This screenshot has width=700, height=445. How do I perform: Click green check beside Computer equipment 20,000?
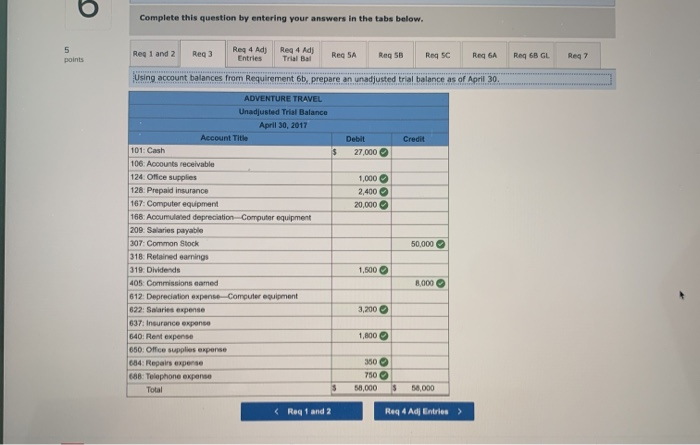tap(383, 205)
